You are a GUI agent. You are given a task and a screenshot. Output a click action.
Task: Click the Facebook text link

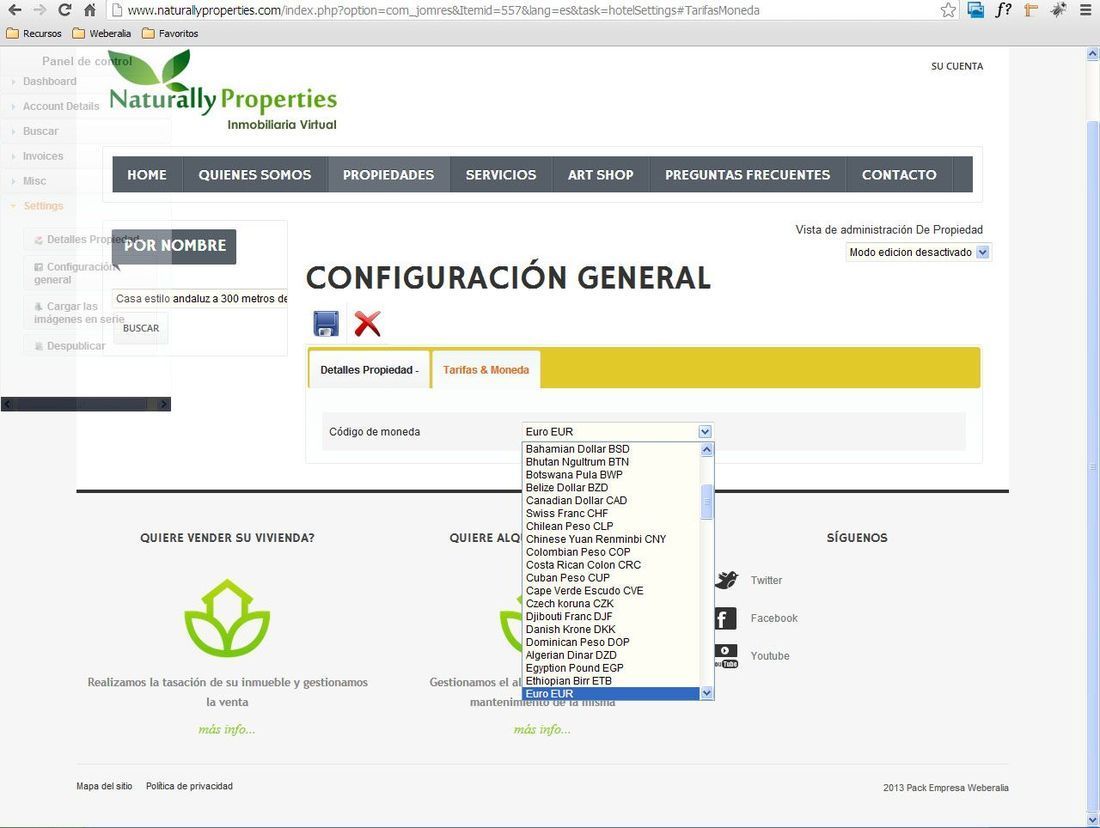774,618
